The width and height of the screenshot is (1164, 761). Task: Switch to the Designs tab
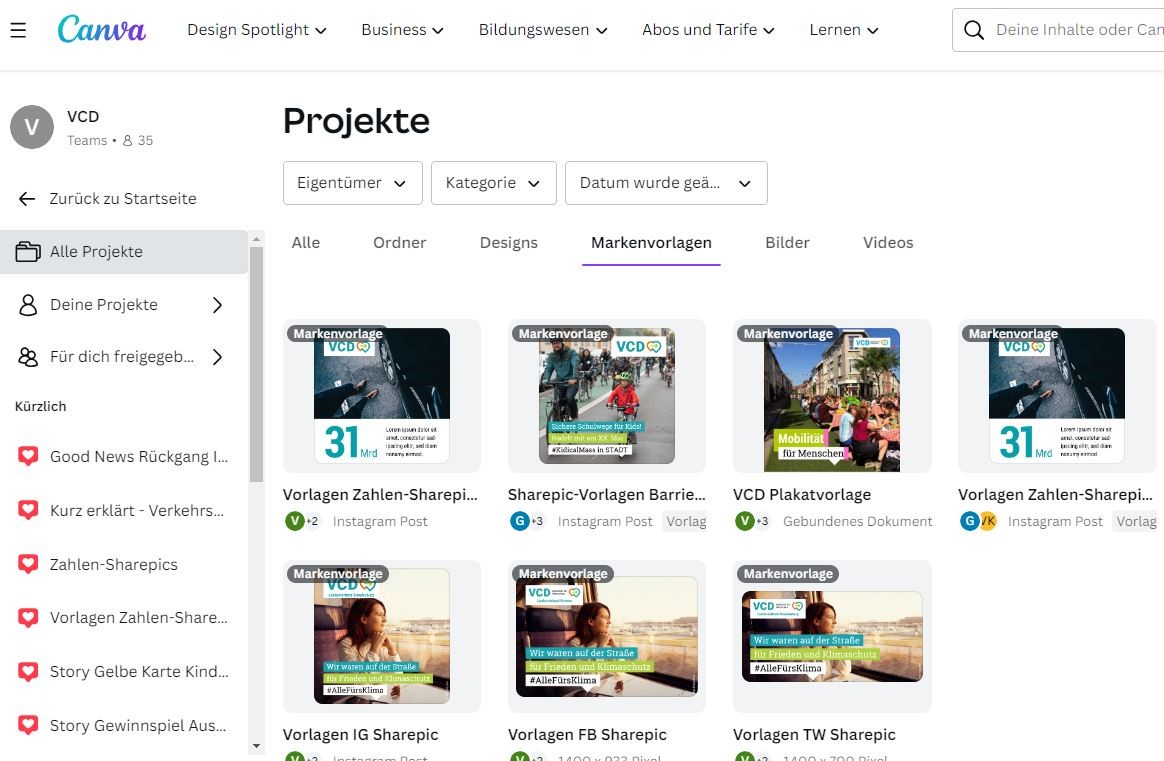pyautogui.click(x=508, y=243)
